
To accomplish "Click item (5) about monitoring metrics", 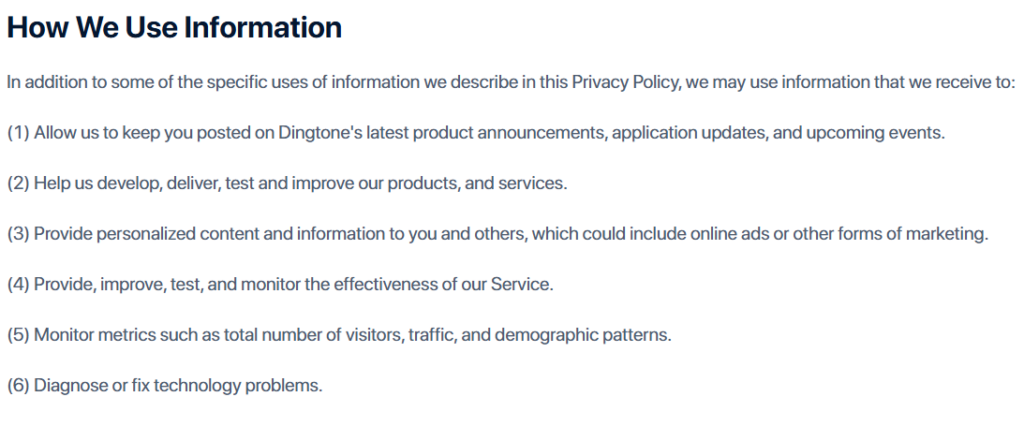I will coord(338,335).
